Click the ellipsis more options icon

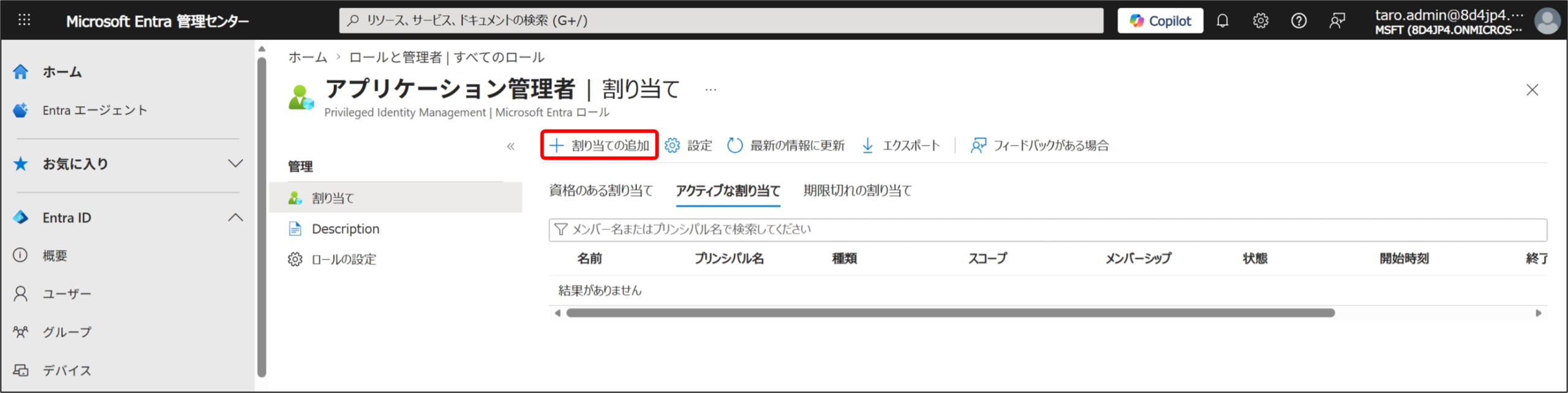point(710,90)
